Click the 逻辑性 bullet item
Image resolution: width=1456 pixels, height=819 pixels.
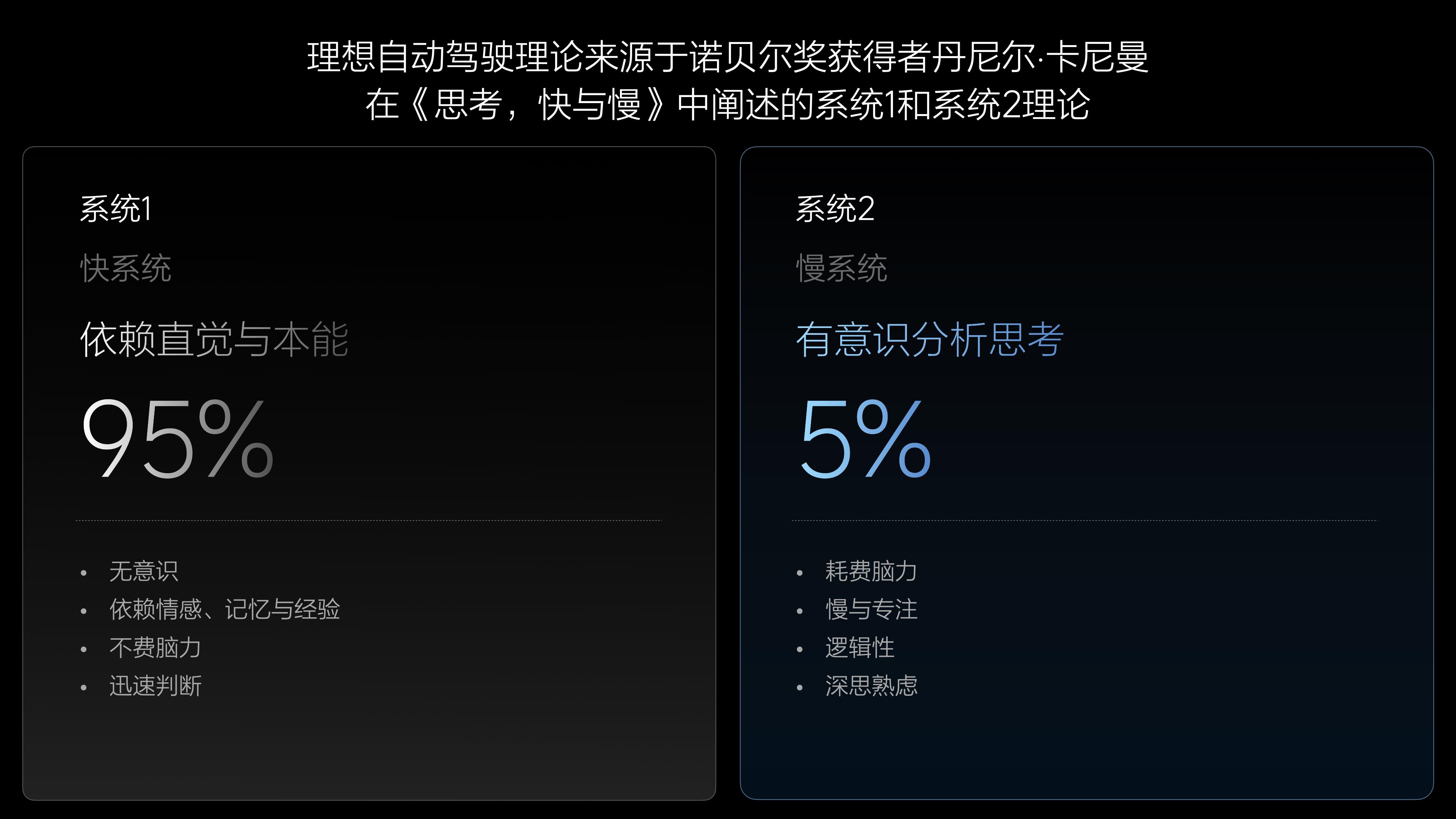point(860,648)
